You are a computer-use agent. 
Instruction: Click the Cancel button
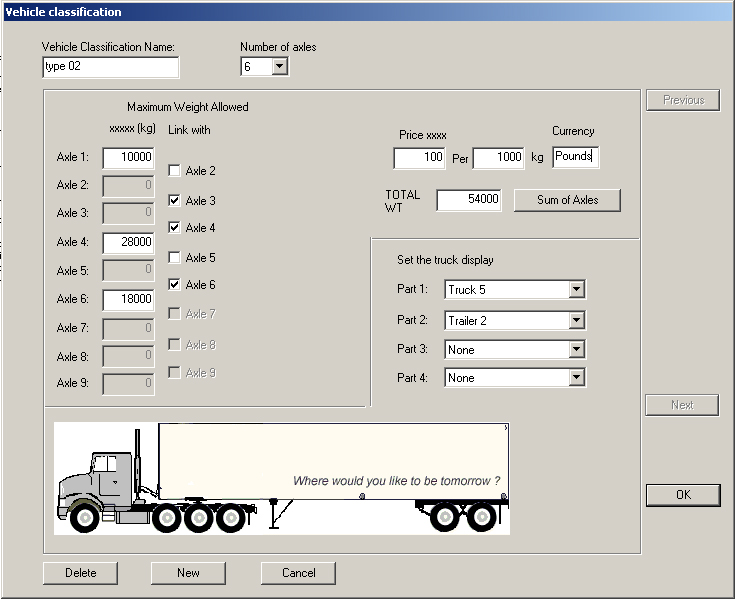point(298,573)
